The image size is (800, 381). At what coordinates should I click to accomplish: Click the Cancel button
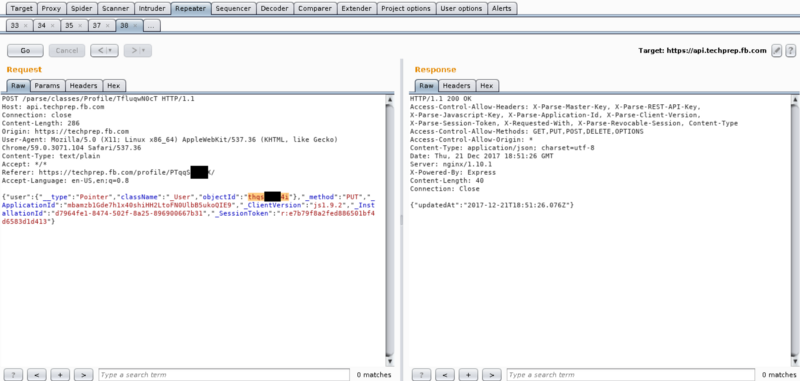click(x=67, y=50)
